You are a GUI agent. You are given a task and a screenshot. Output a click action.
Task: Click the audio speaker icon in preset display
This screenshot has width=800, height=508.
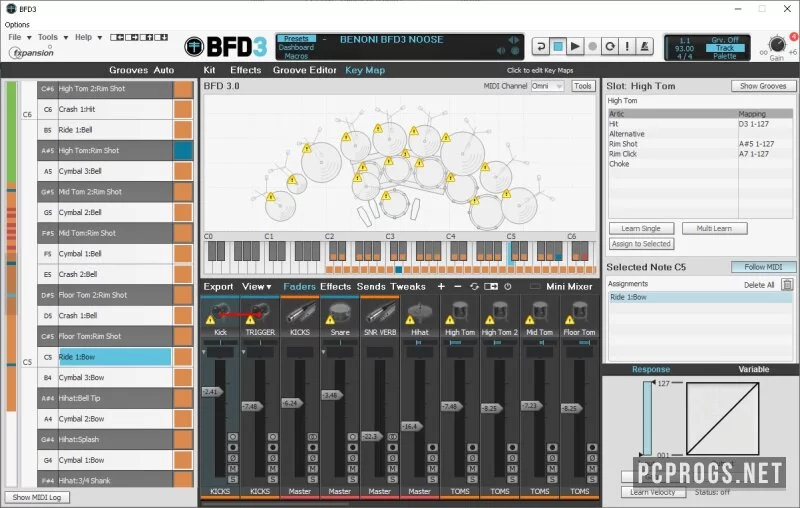click(x=501, y=51)
